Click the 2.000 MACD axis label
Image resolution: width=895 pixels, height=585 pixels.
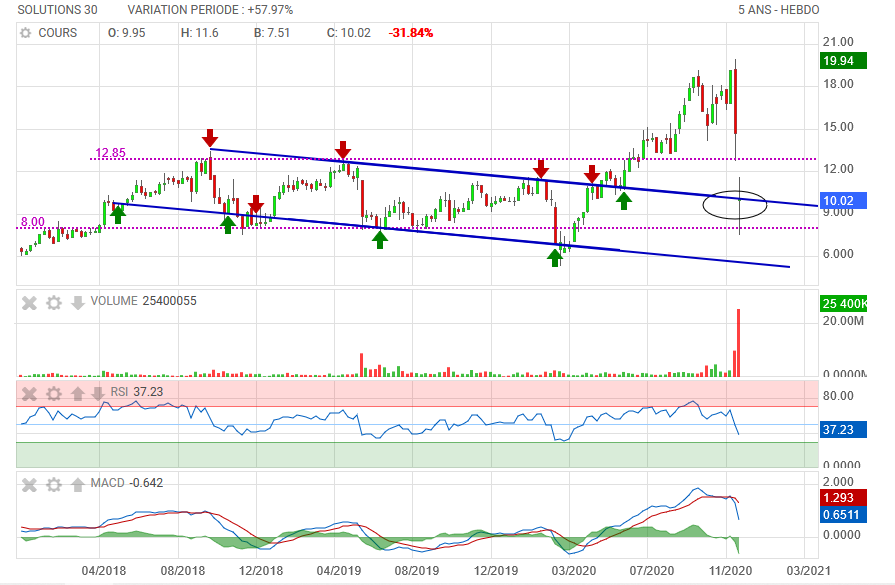coord(838,482)
